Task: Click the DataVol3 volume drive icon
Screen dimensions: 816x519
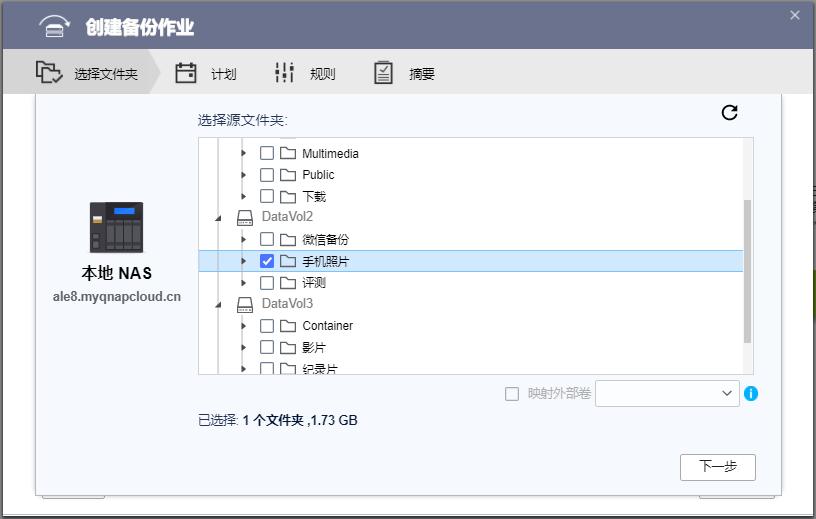Action: (245, 303)
